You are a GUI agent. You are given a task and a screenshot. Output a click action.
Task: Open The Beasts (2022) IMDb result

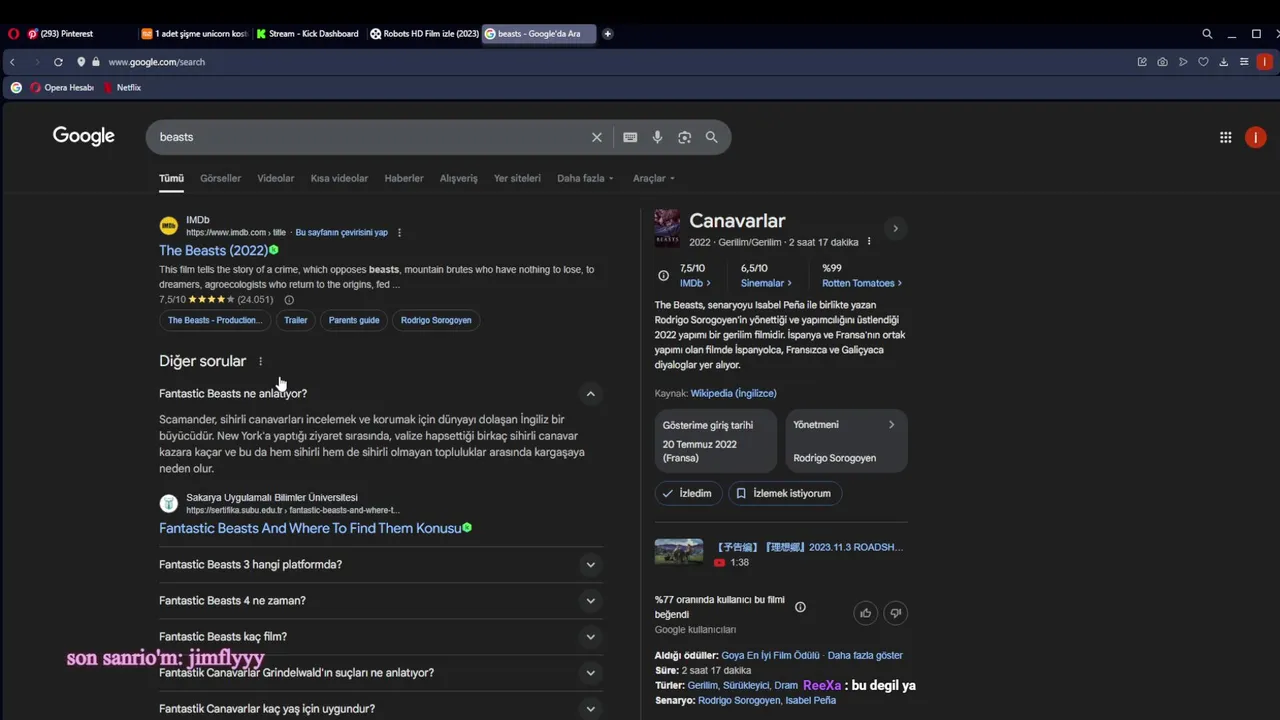click(x=213, y=250)
